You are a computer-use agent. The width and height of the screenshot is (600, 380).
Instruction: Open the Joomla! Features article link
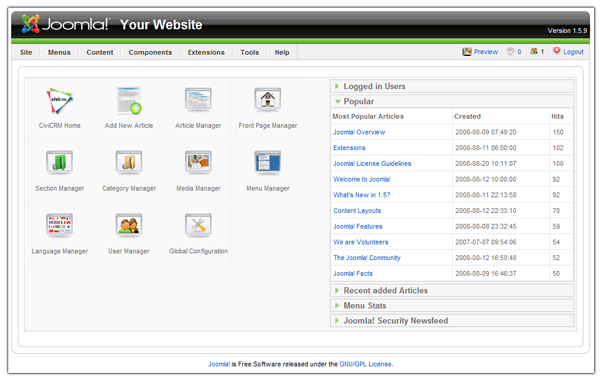point(358,226)
